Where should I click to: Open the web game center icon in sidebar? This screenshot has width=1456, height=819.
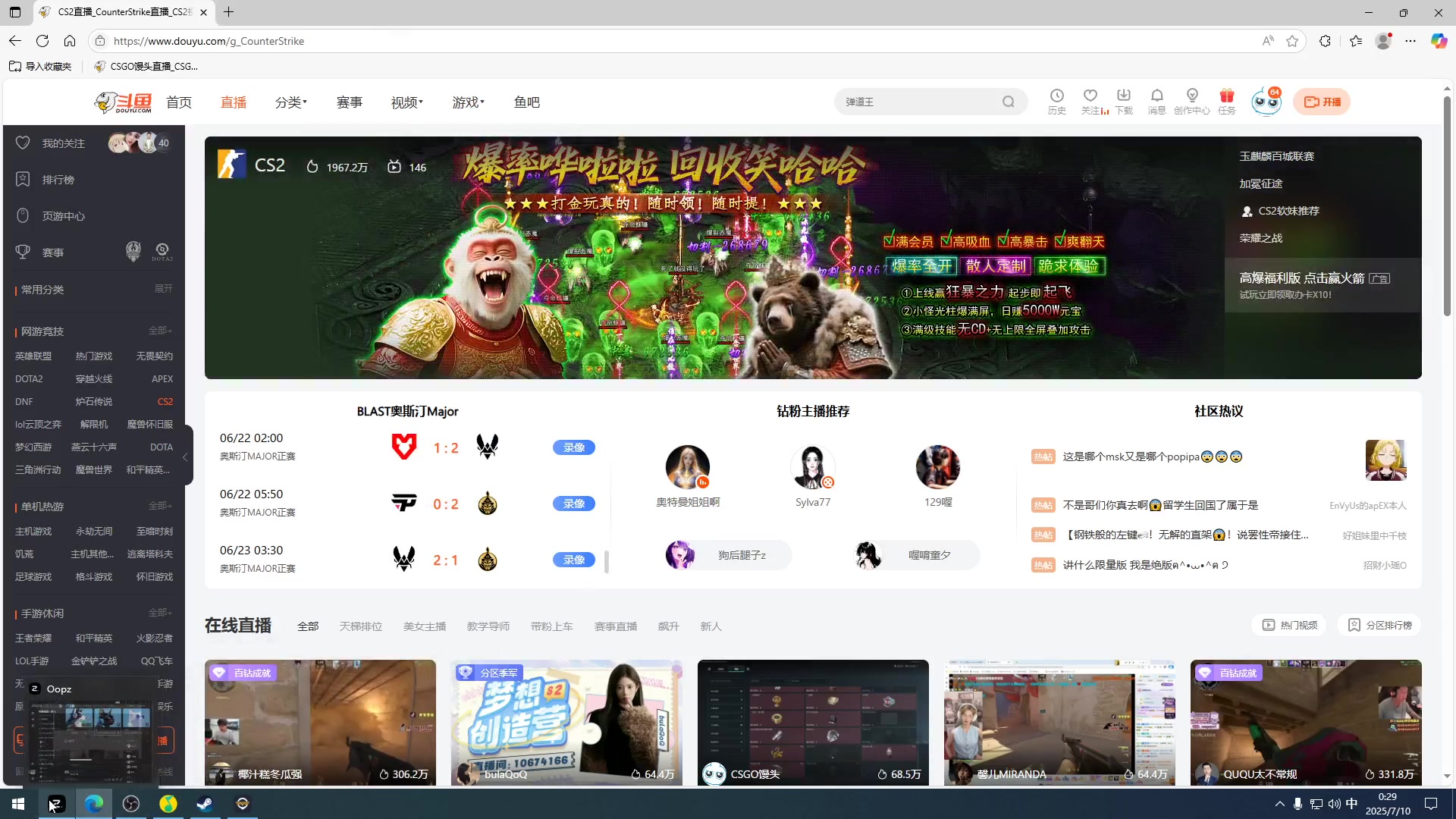point(23,215)
